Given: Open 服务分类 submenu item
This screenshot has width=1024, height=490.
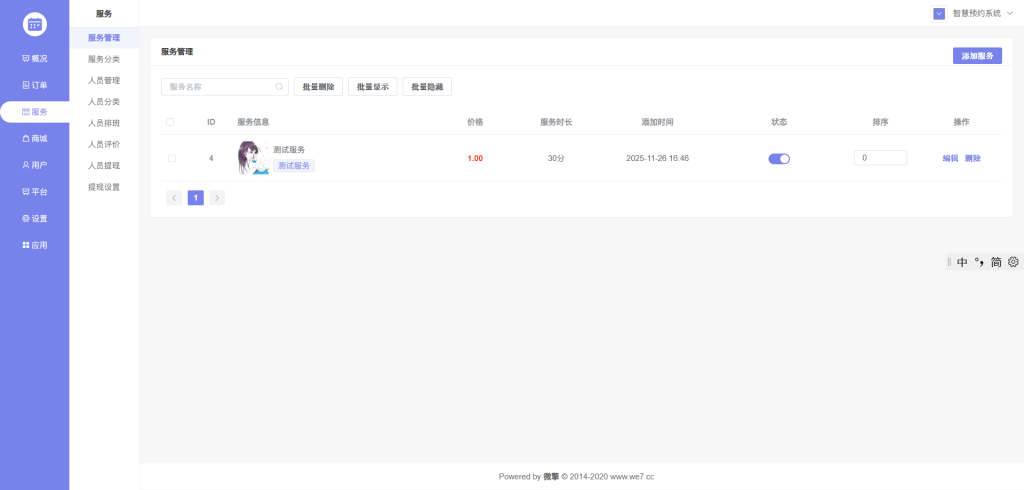Looking at the screenshot, I should (x=104, y=59).
